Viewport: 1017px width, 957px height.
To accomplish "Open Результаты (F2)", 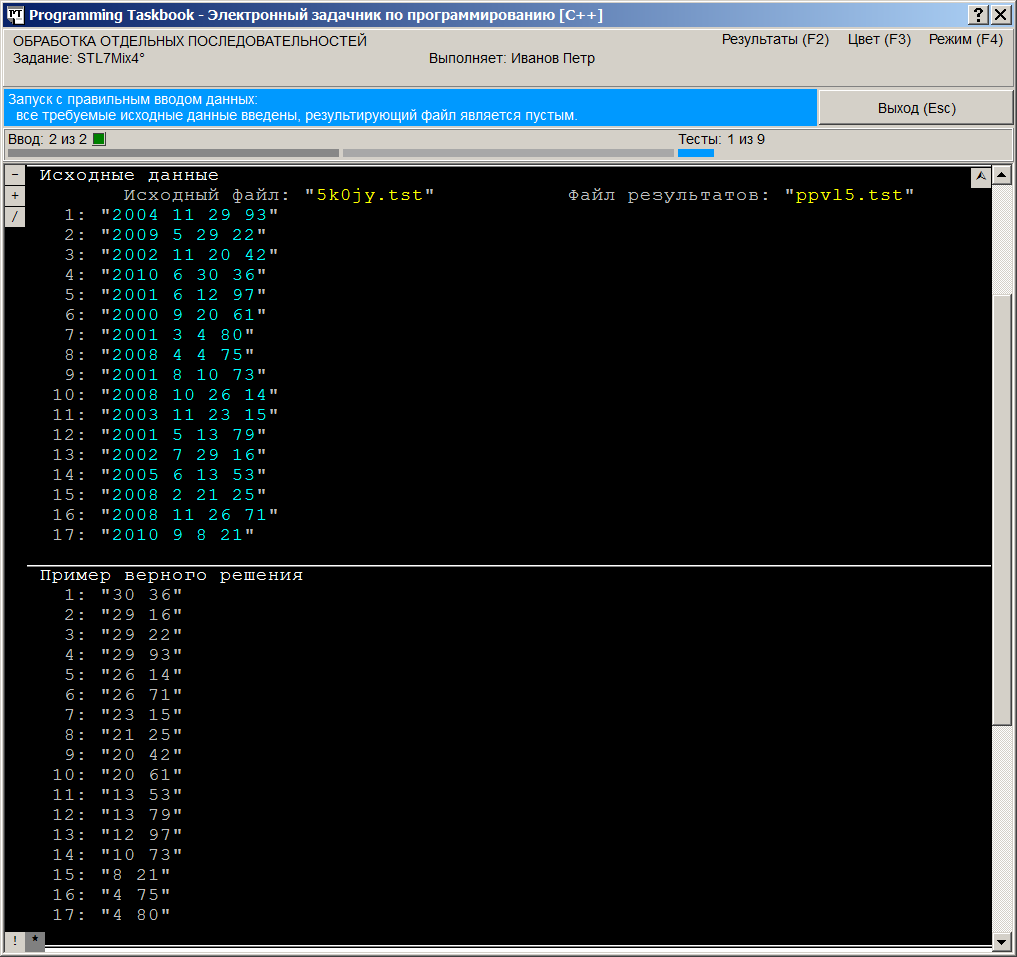I will (x=775, y=40).
